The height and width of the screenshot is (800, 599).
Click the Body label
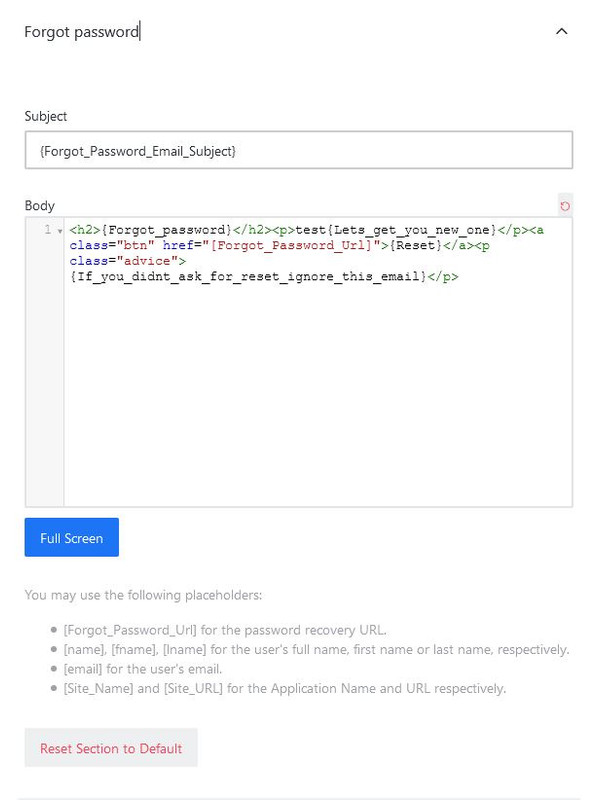[39, 206]
